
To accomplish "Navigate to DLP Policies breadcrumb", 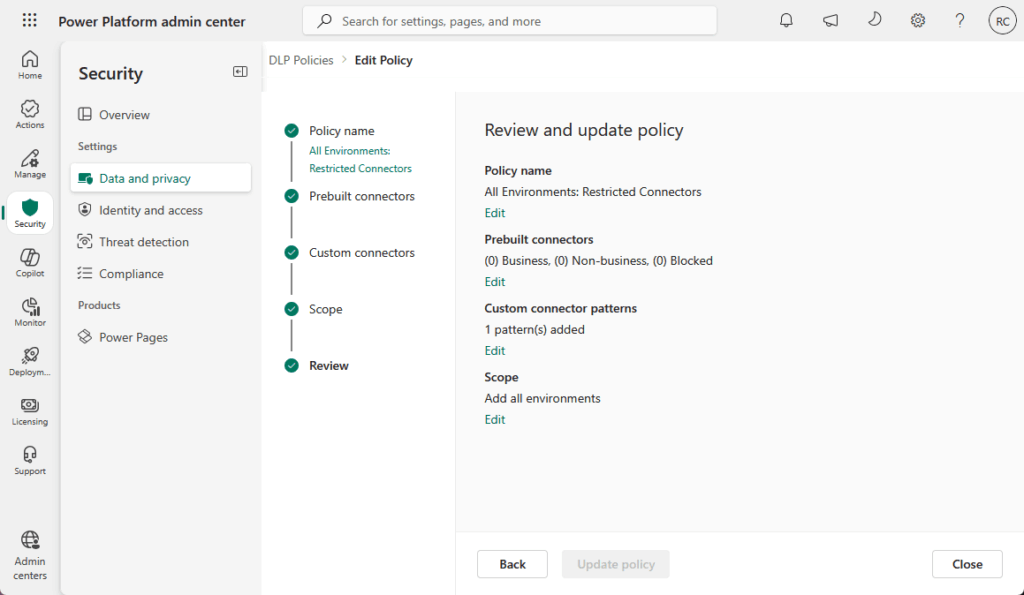I will click(301, 60).
